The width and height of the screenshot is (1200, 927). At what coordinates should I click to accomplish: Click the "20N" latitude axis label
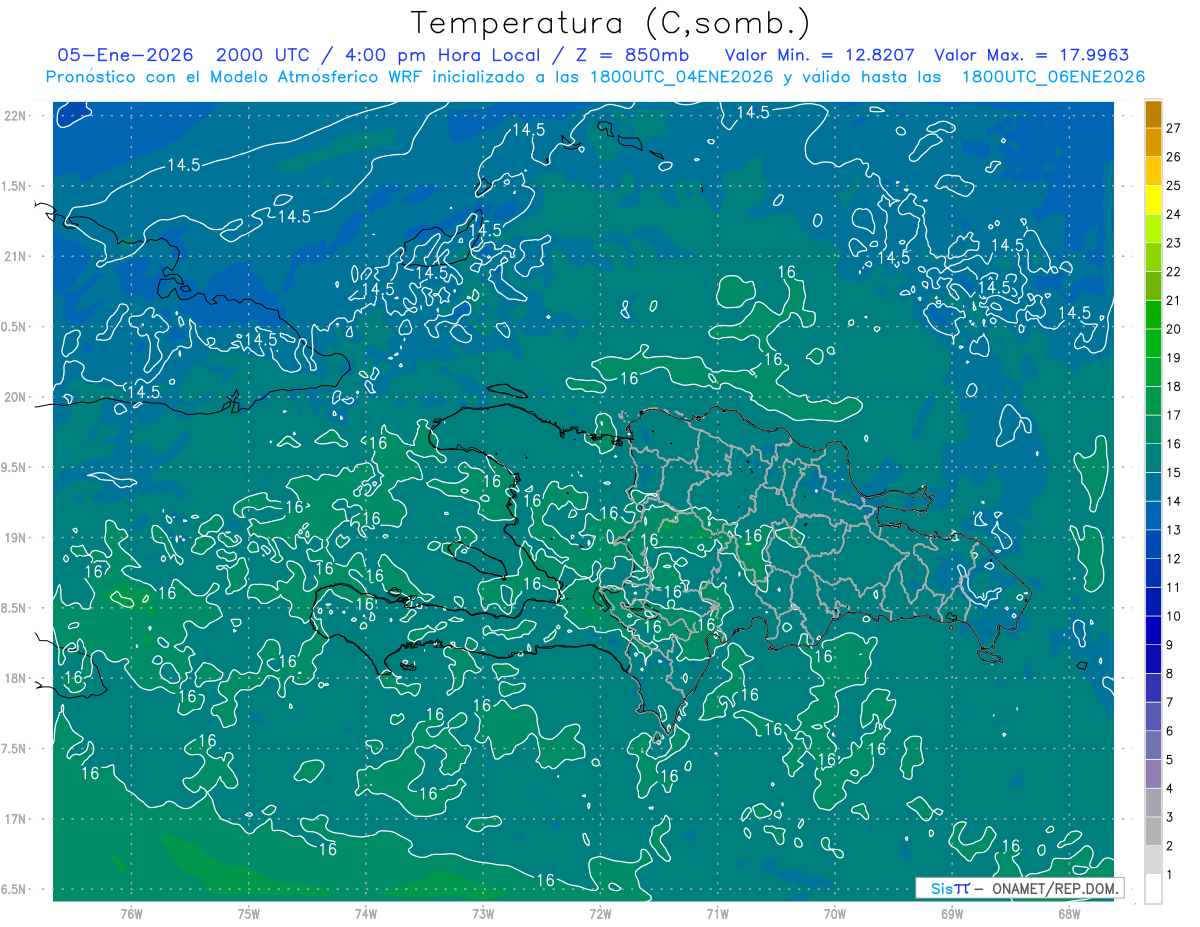tap(17, 397)
